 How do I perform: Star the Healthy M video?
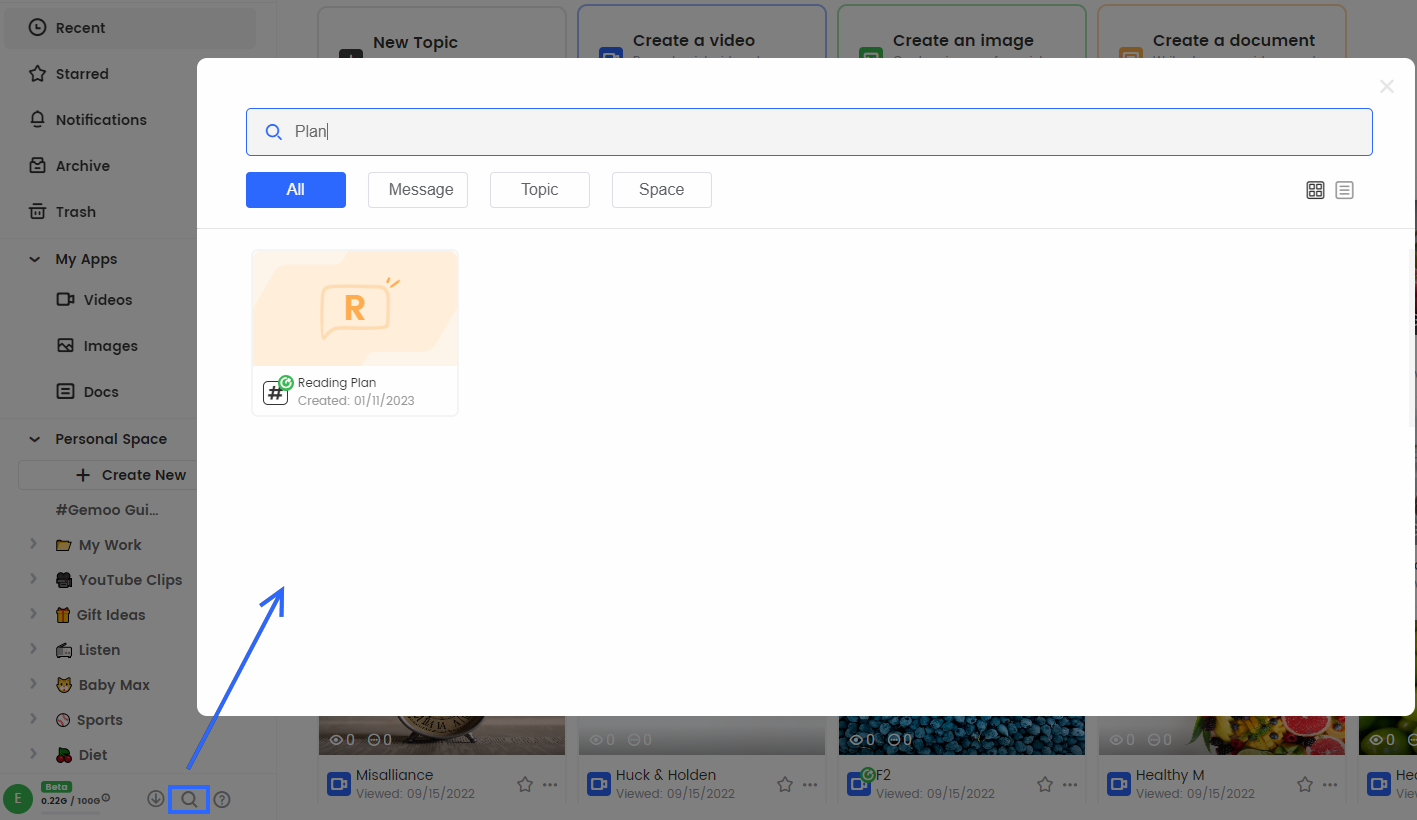(1305, 784)
